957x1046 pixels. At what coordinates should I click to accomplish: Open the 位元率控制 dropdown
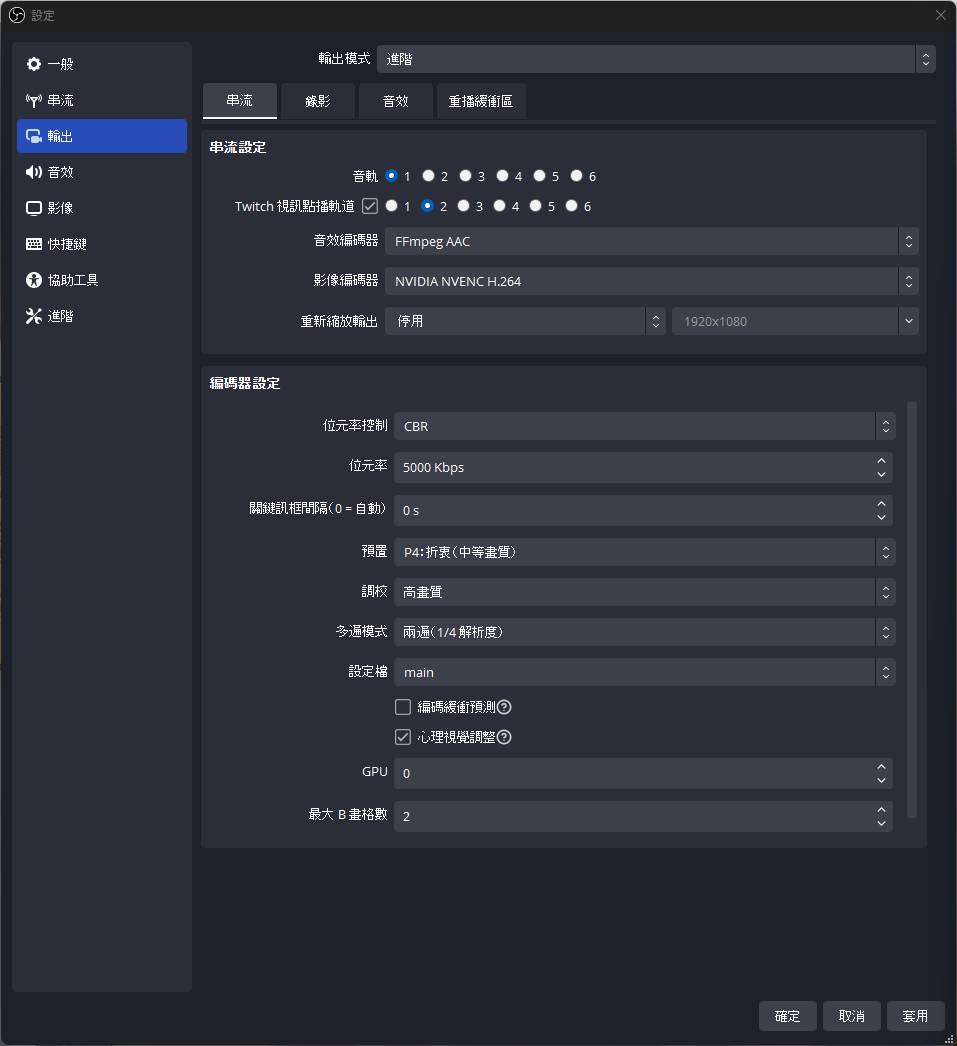(x=643, y=426)
